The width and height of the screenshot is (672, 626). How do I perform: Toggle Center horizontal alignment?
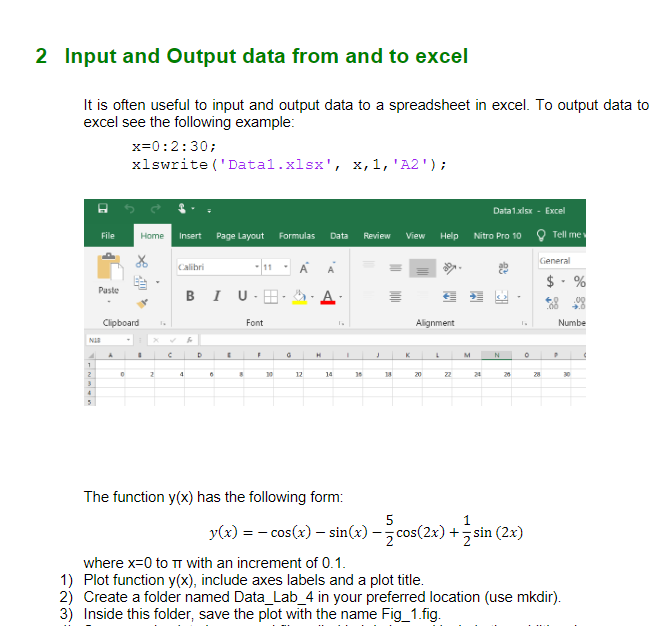click(x=396, y=297)
